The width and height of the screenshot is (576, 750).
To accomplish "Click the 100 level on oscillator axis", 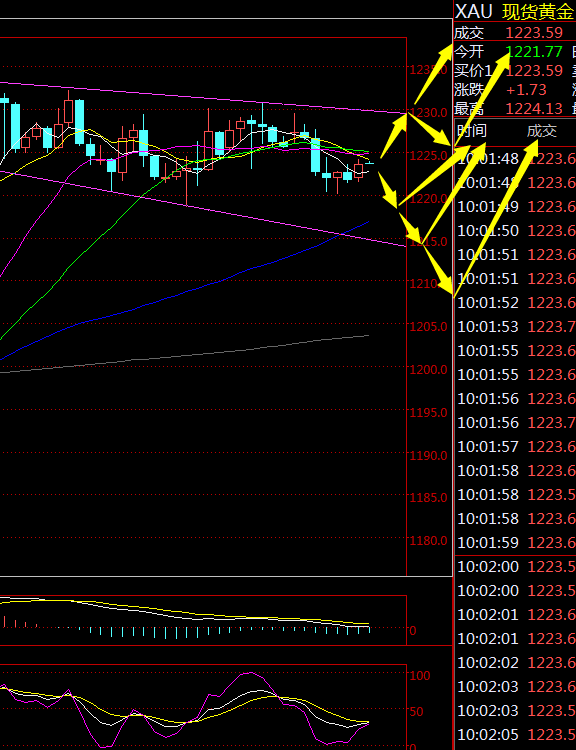I will point(420,675).
